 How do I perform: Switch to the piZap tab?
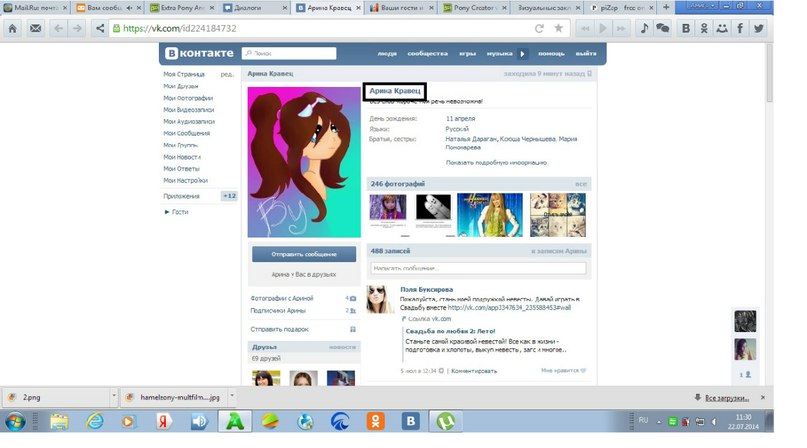tap(621, 8)
